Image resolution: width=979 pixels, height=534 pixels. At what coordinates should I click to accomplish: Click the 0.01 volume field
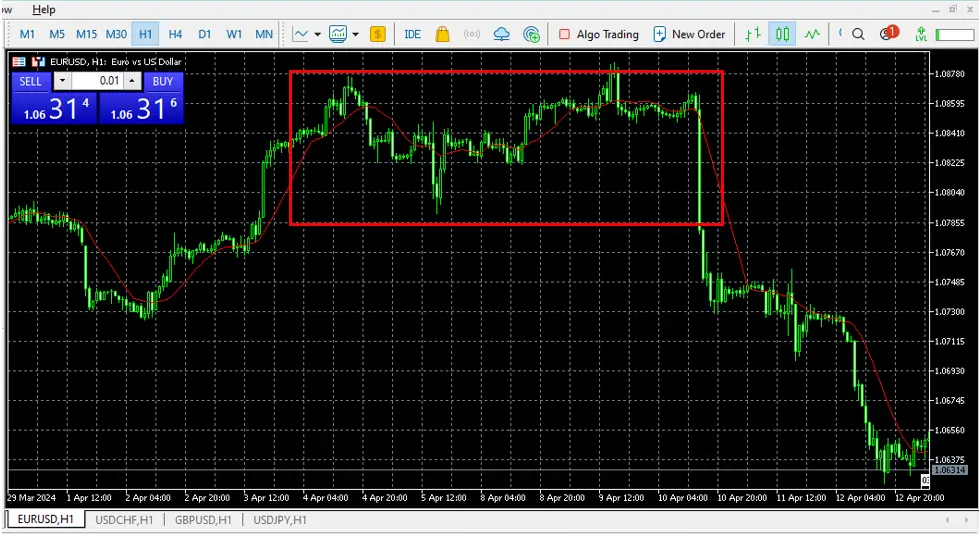tap(97, 81)
